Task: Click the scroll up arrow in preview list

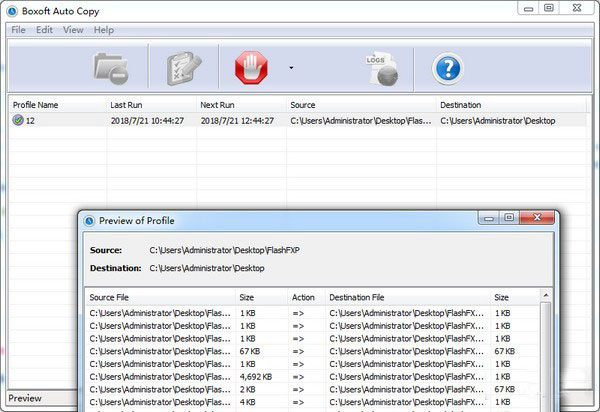Action: [x=546, y=295]
